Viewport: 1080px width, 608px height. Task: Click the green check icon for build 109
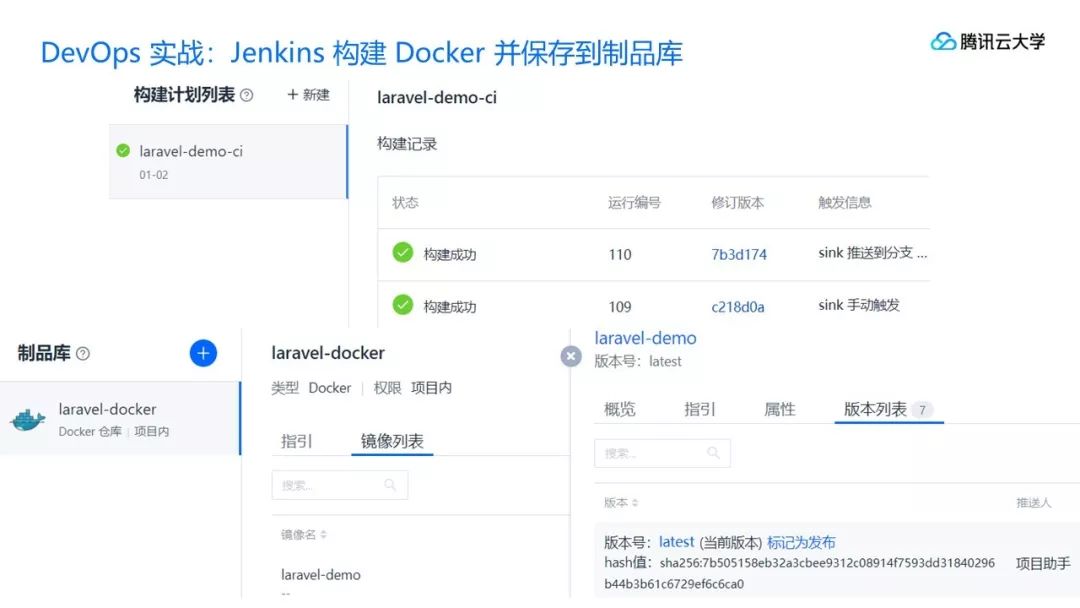pos(403,304)
